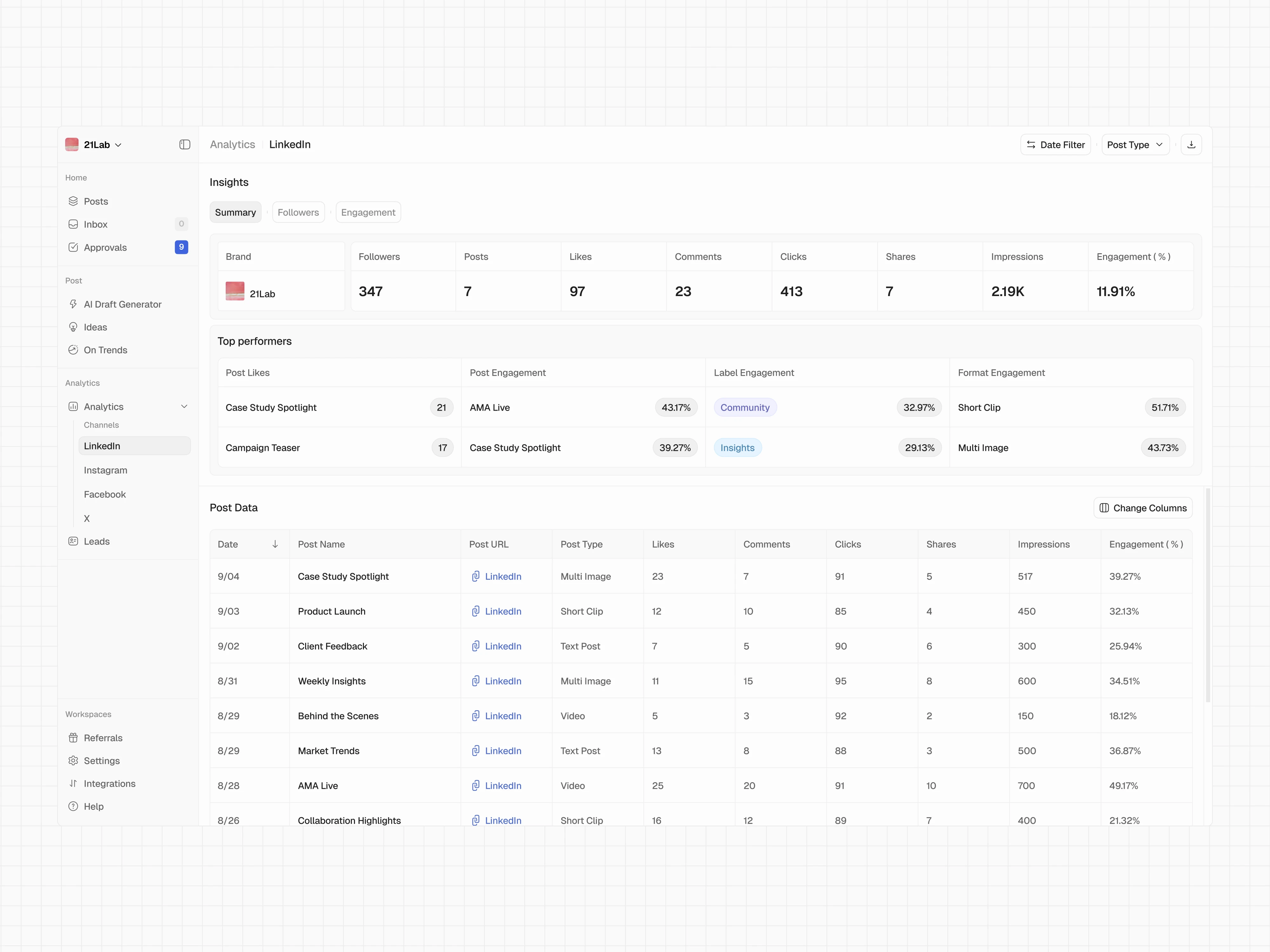
Task: Open On Trends from sidebar
Action: coord(105,350)
